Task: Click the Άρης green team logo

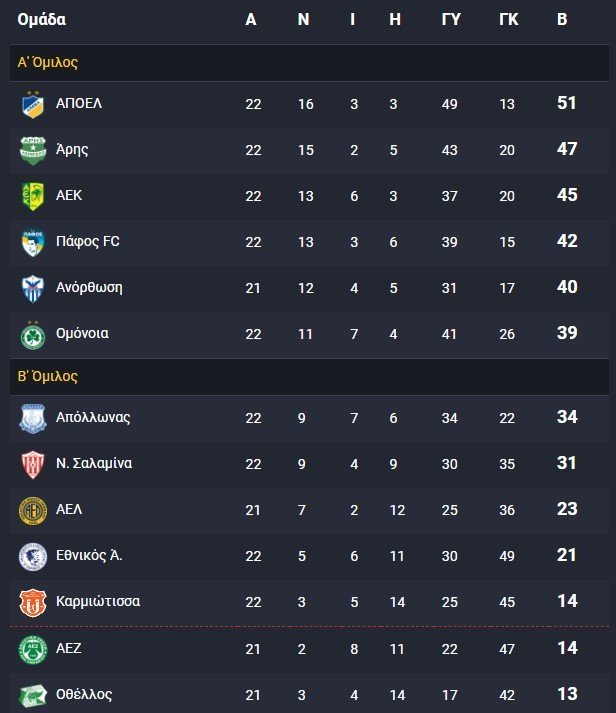Action: tap(33, 151)
